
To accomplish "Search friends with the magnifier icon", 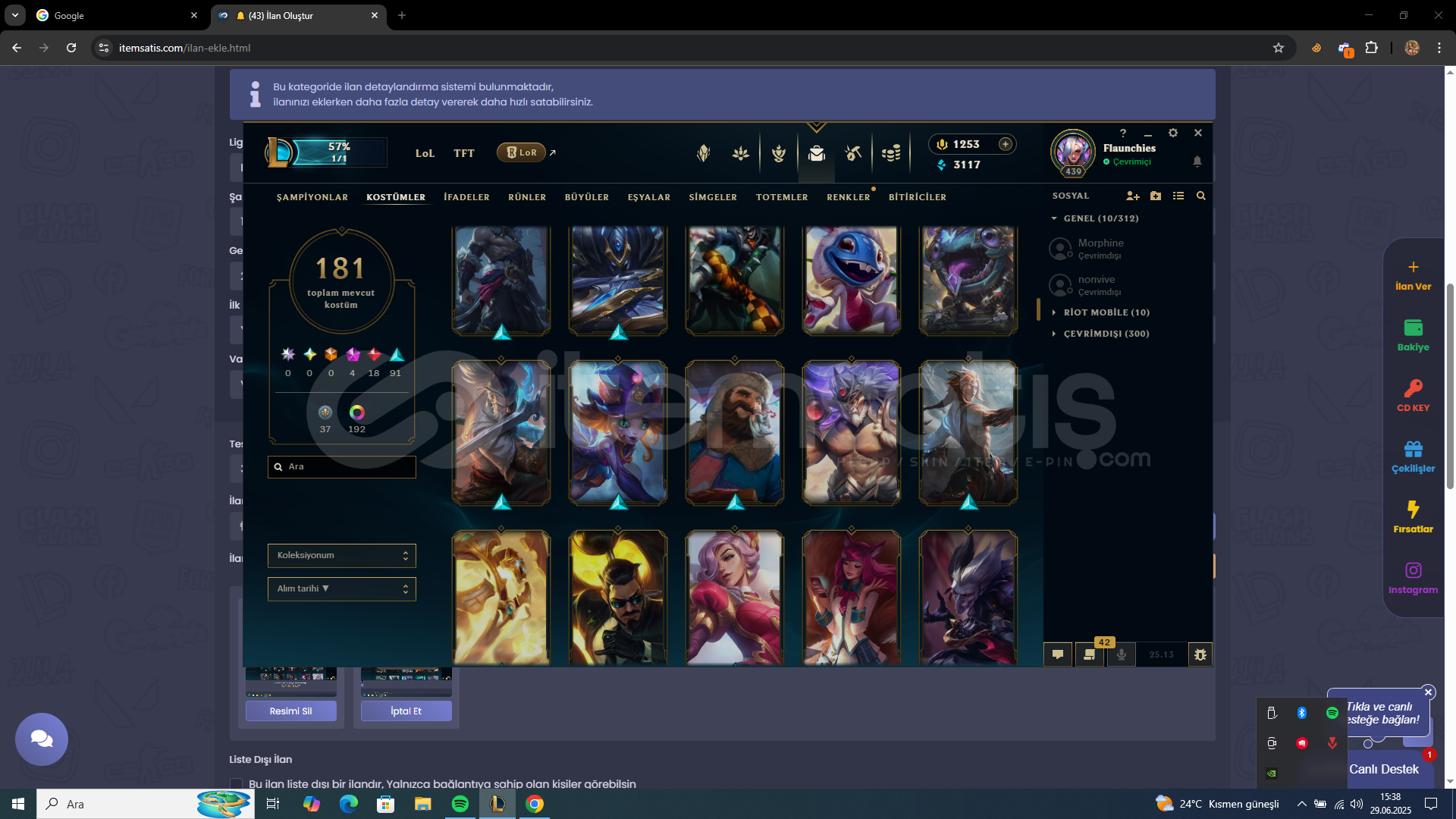I will point(1201,196).
